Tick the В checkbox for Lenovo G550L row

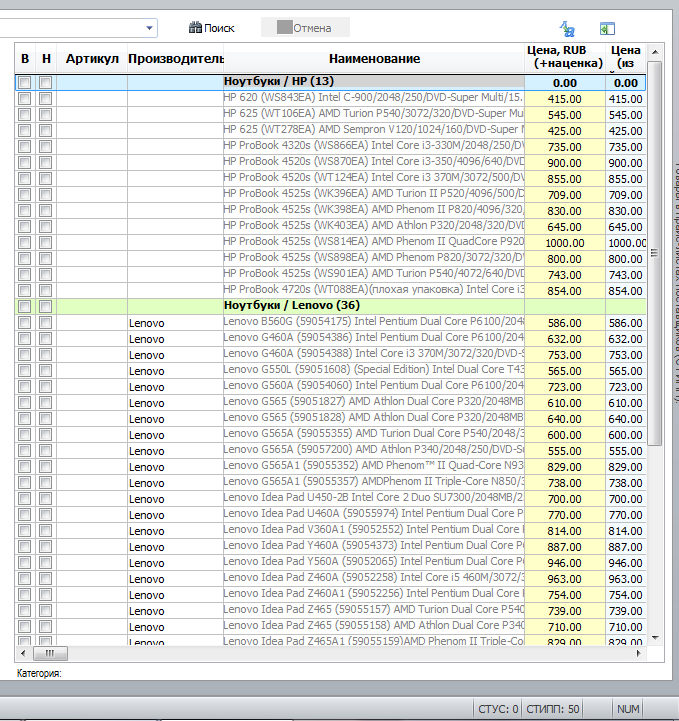pos(25,371)
